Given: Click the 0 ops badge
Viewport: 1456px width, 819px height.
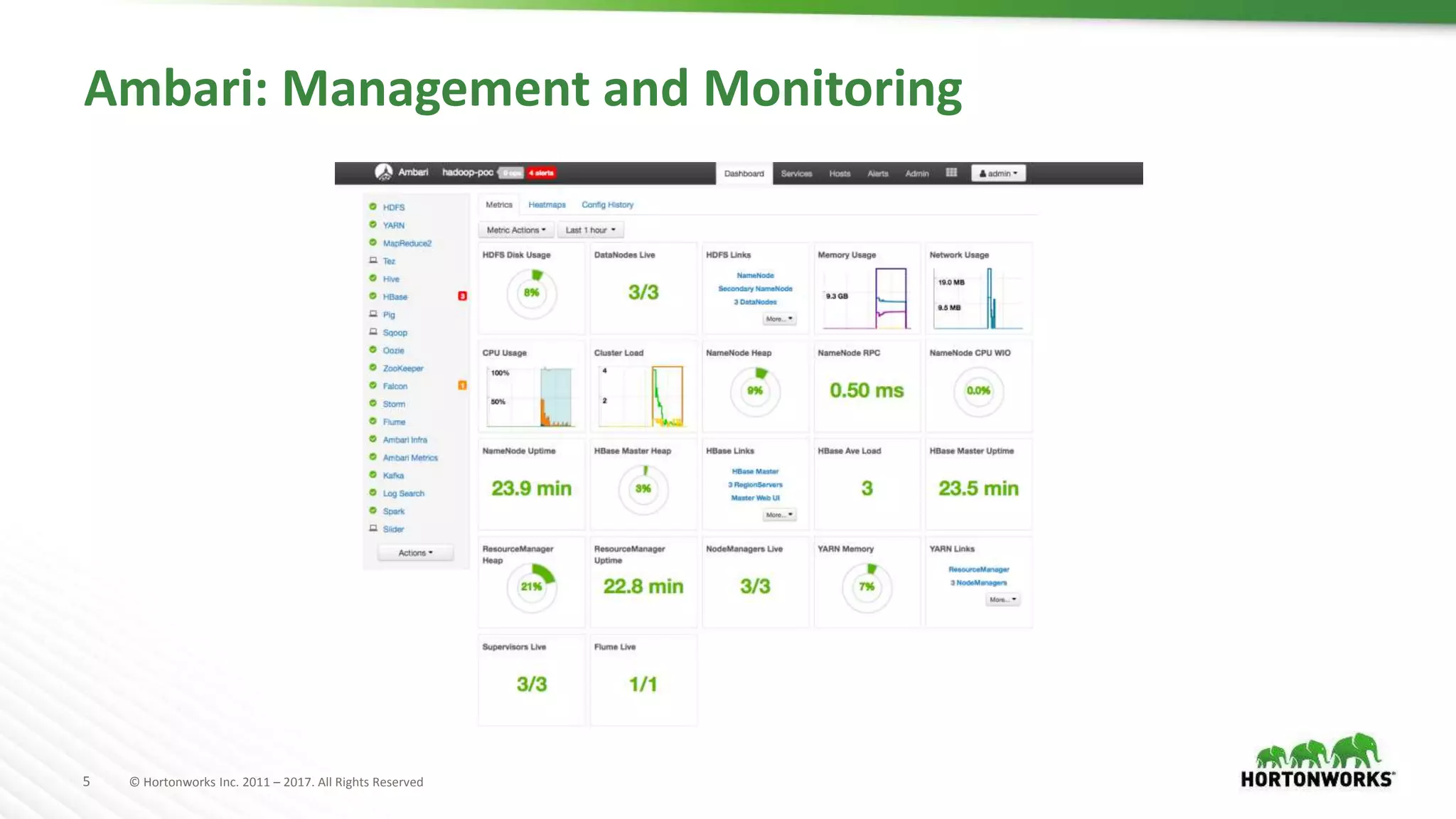Looking at the screenshot, I should pos(511,173).
